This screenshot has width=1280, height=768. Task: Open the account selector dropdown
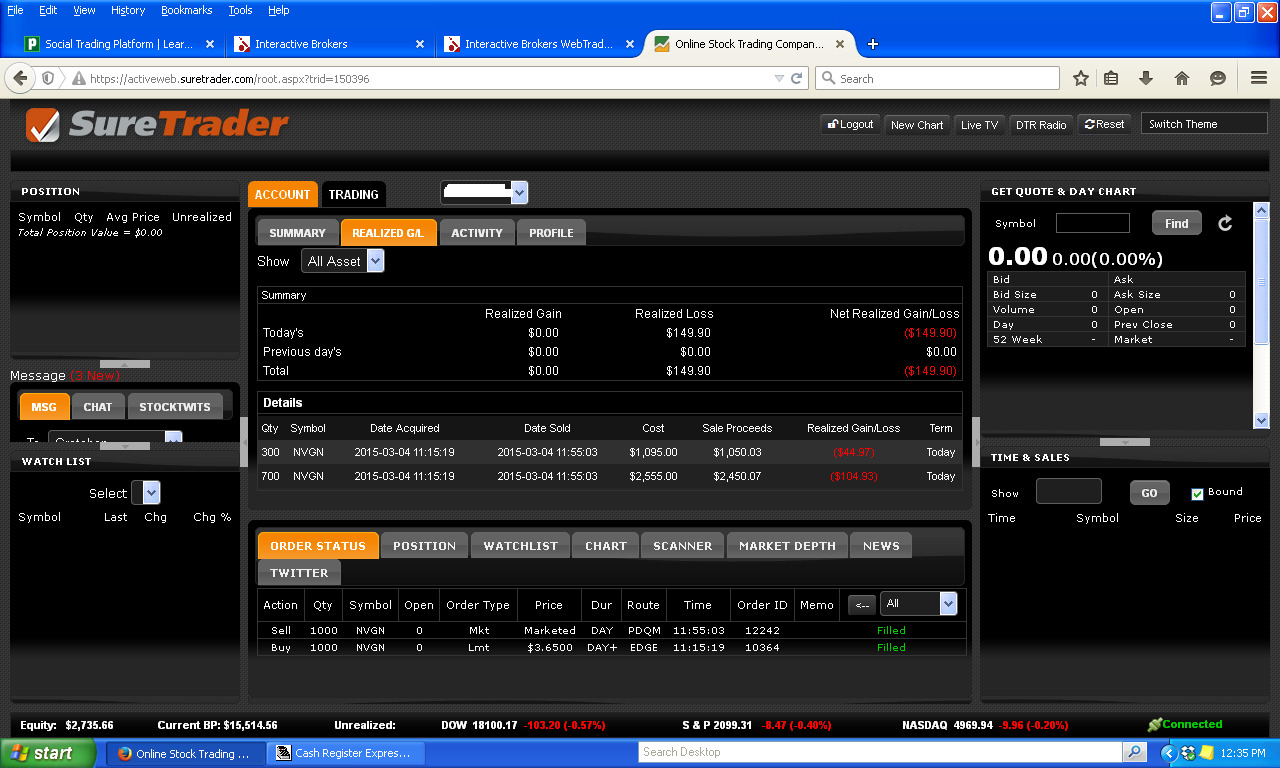point(519,193)
